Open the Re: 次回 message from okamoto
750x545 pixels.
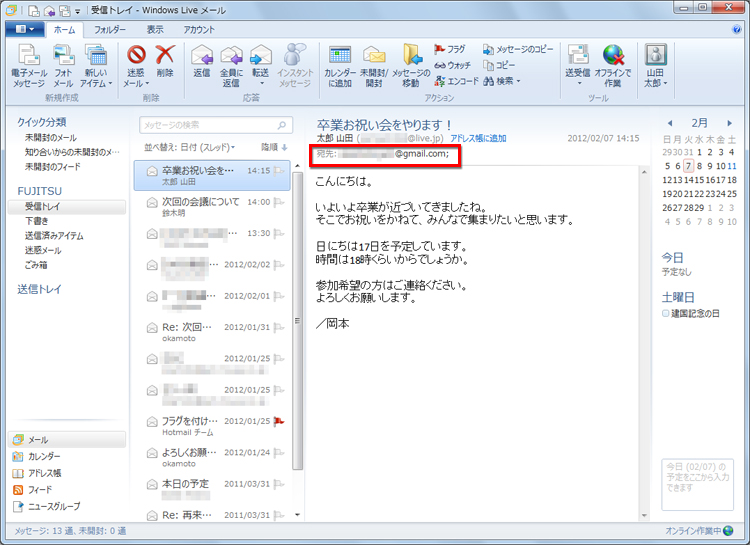(x=212, y=332)
